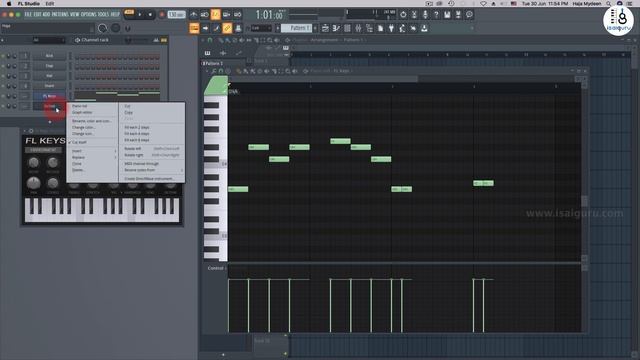The height and width of the screenshot is (360, 640).
Task: Open the Control lane dropdown in piano roll
Action: tap(216, 268)
